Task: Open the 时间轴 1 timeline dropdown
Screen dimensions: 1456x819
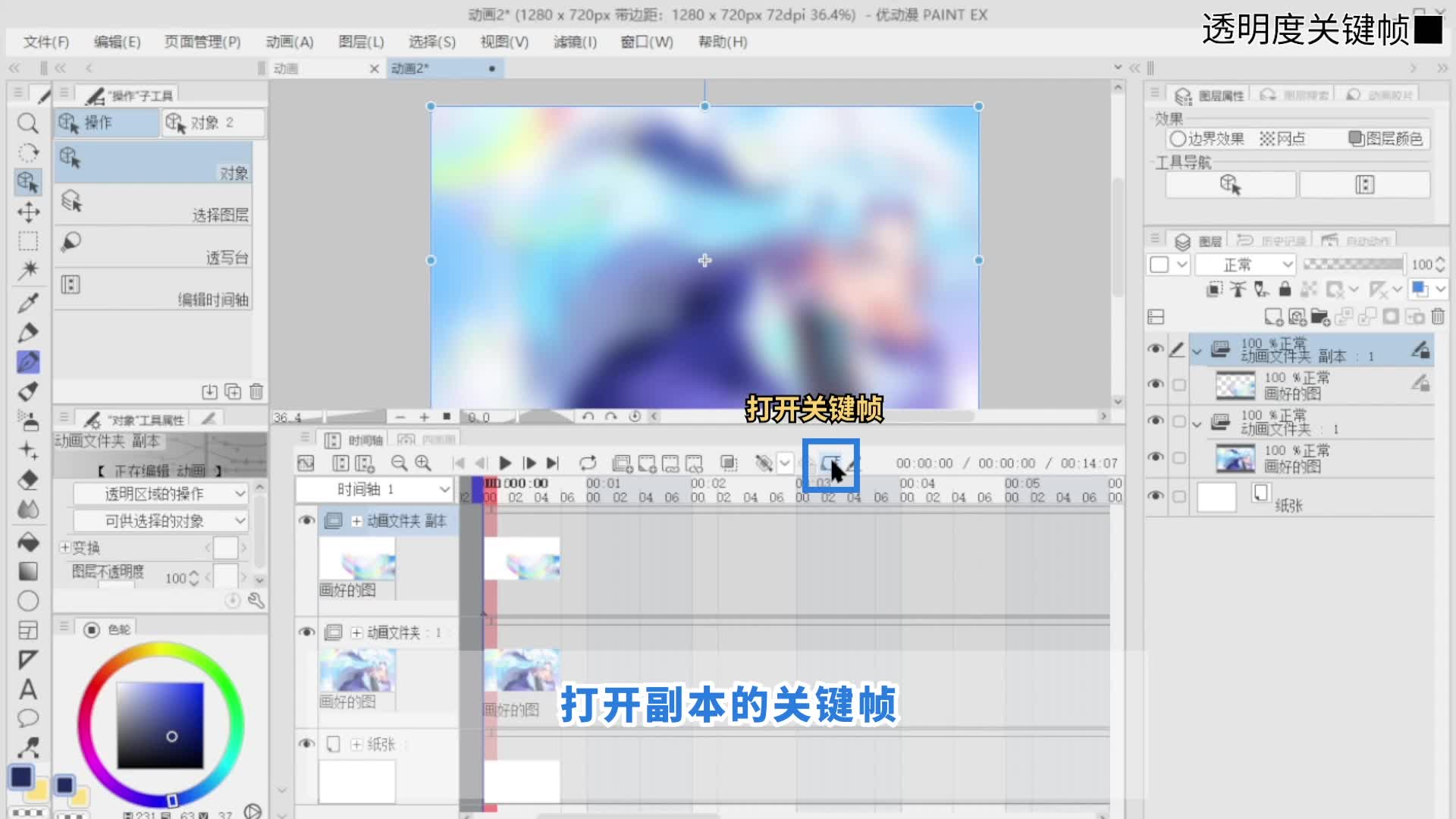Action: point(375,489)
